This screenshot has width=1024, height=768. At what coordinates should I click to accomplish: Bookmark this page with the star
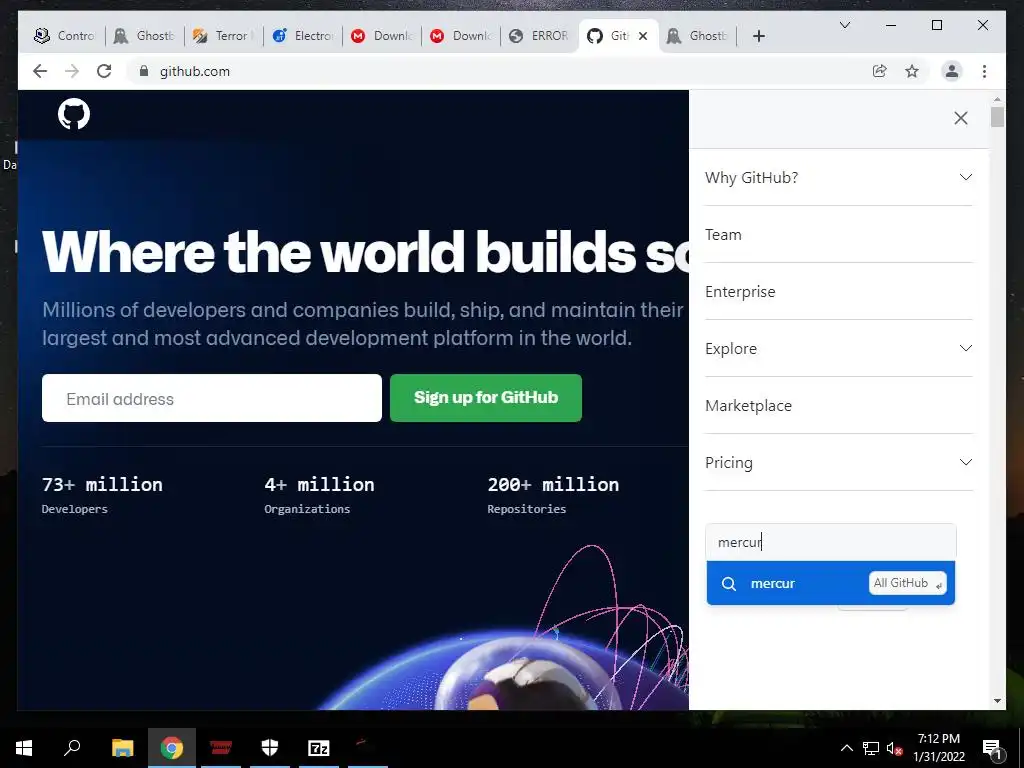[x=912, y=71]
